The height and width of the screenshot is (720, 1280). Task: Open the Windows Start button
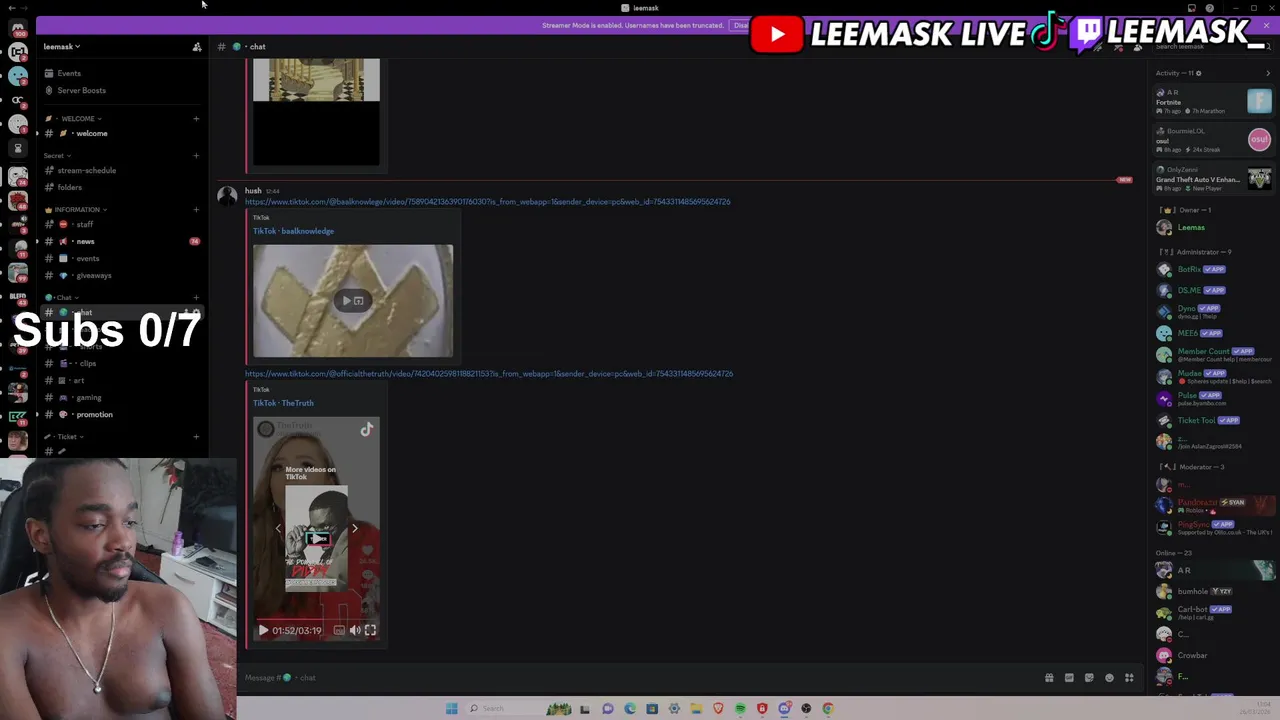point(452,708)
